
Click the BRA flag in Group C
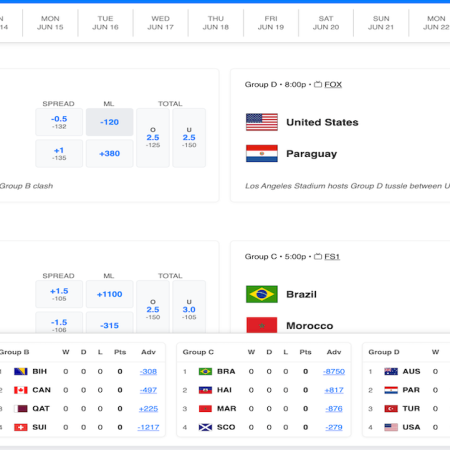tap(205, 371)
